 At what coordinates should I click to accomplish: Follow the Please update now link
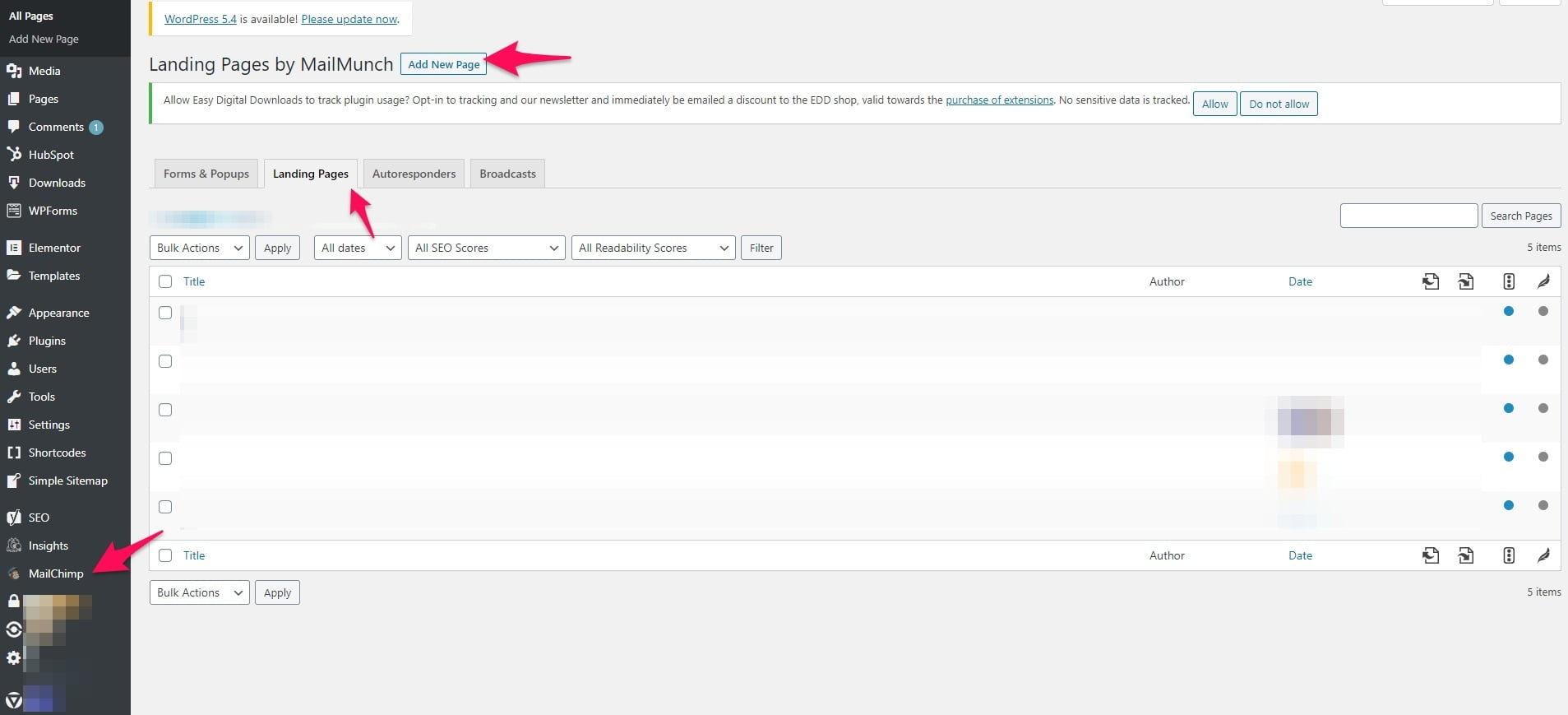pyautogui.click(x=349, y=19)
